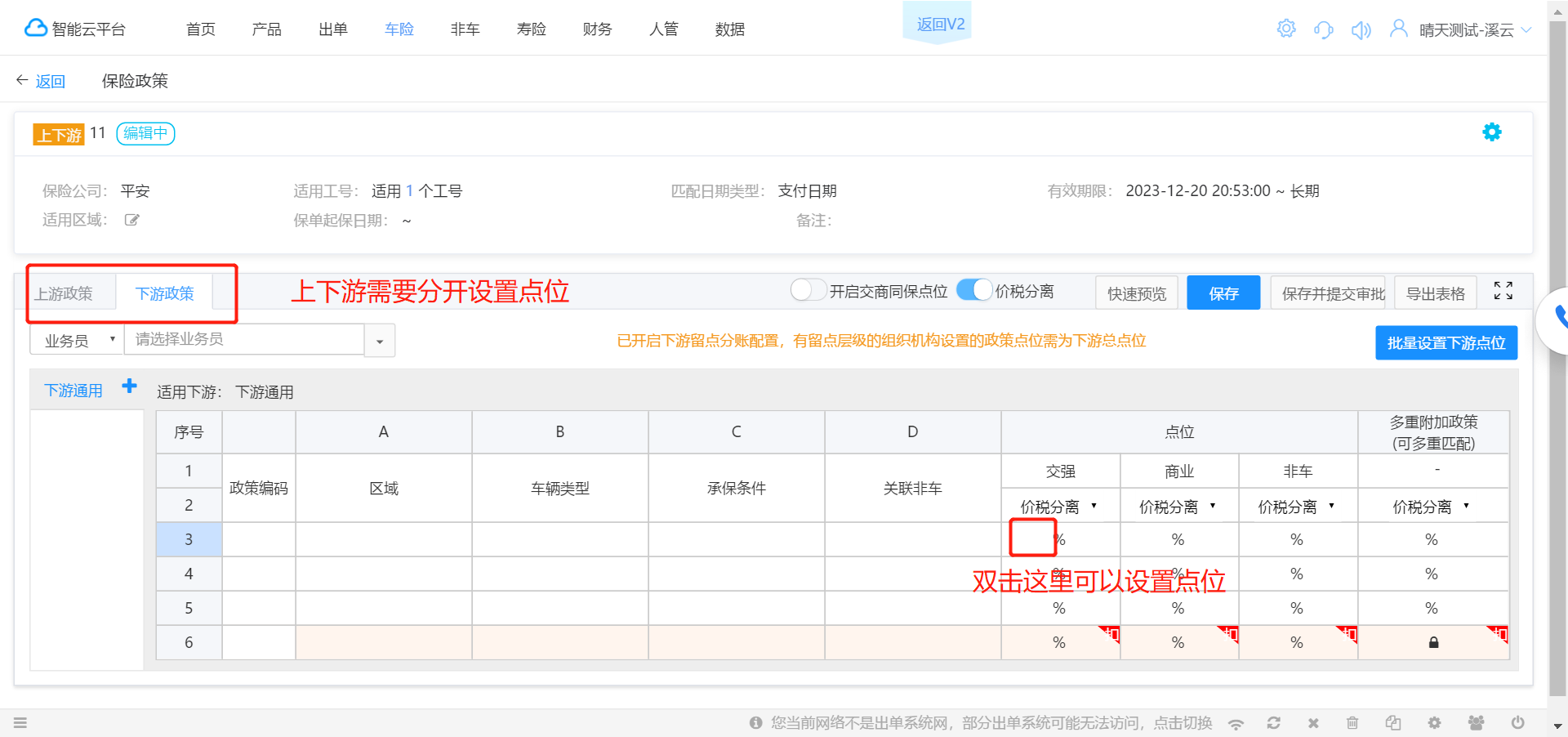The height and width of the screenshot is (737, 1568).
Task: Click the blue 保存 button
Action: tap(1223, 293)
